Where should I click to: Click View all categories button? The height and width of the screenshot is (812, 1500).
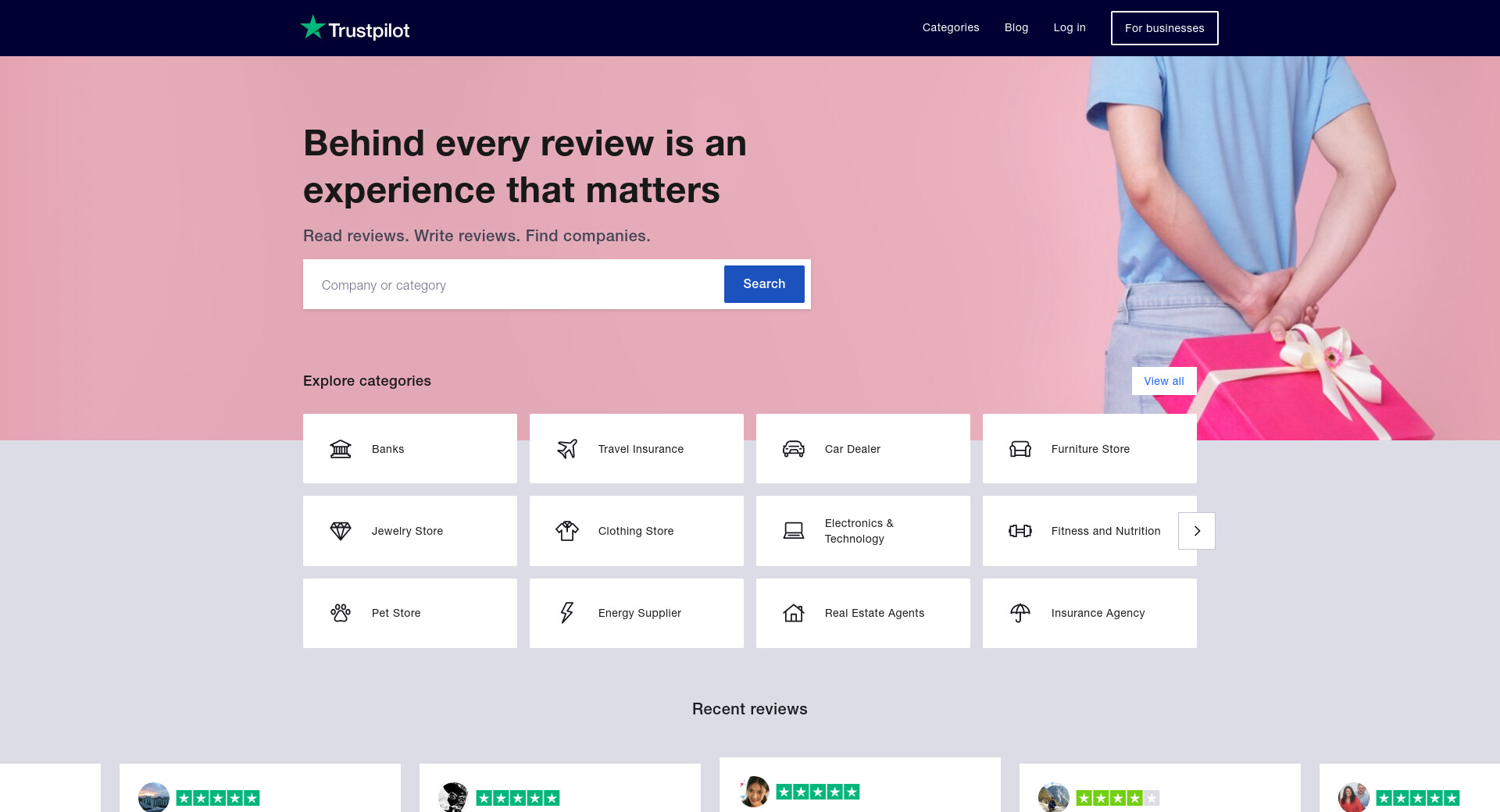point(1164,381)
